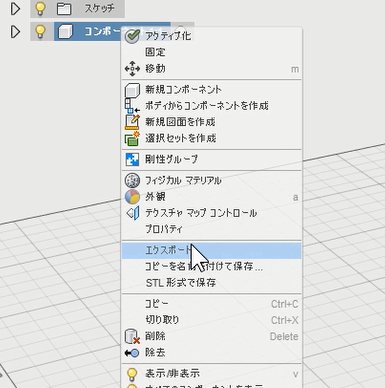The width and height of the screenshot is (385, 388).
Task: Open プロパティ from context menu
Action: [212, 229]
